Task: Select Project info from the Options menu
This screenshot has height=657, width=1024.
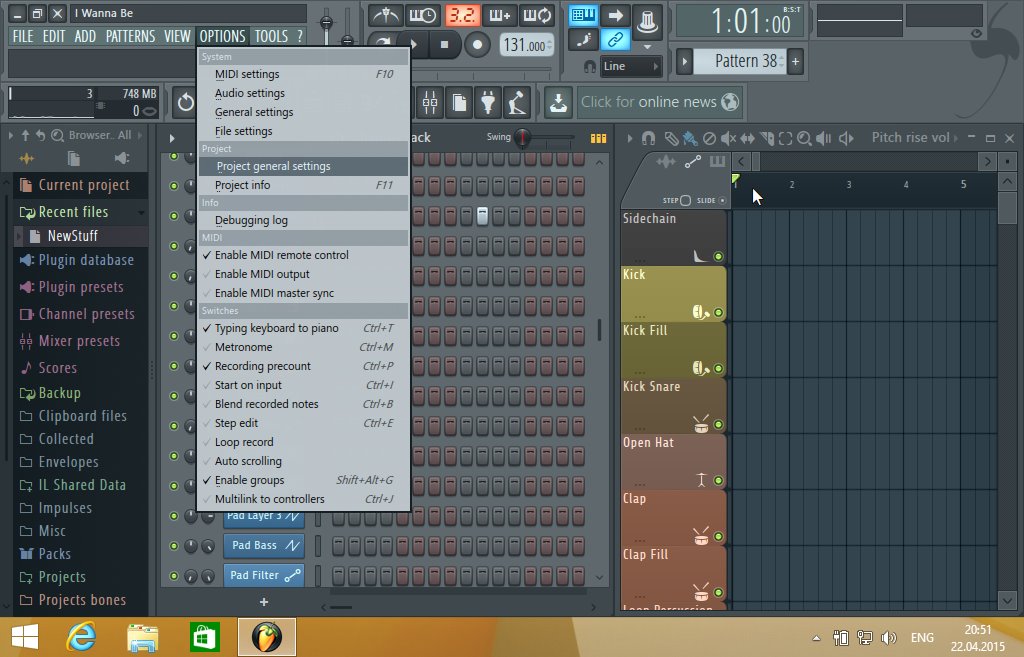Action: click(243, 183)
